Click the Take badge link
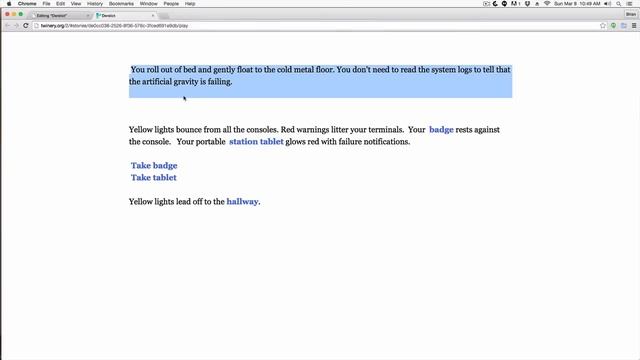 click(x=154, y=165)
